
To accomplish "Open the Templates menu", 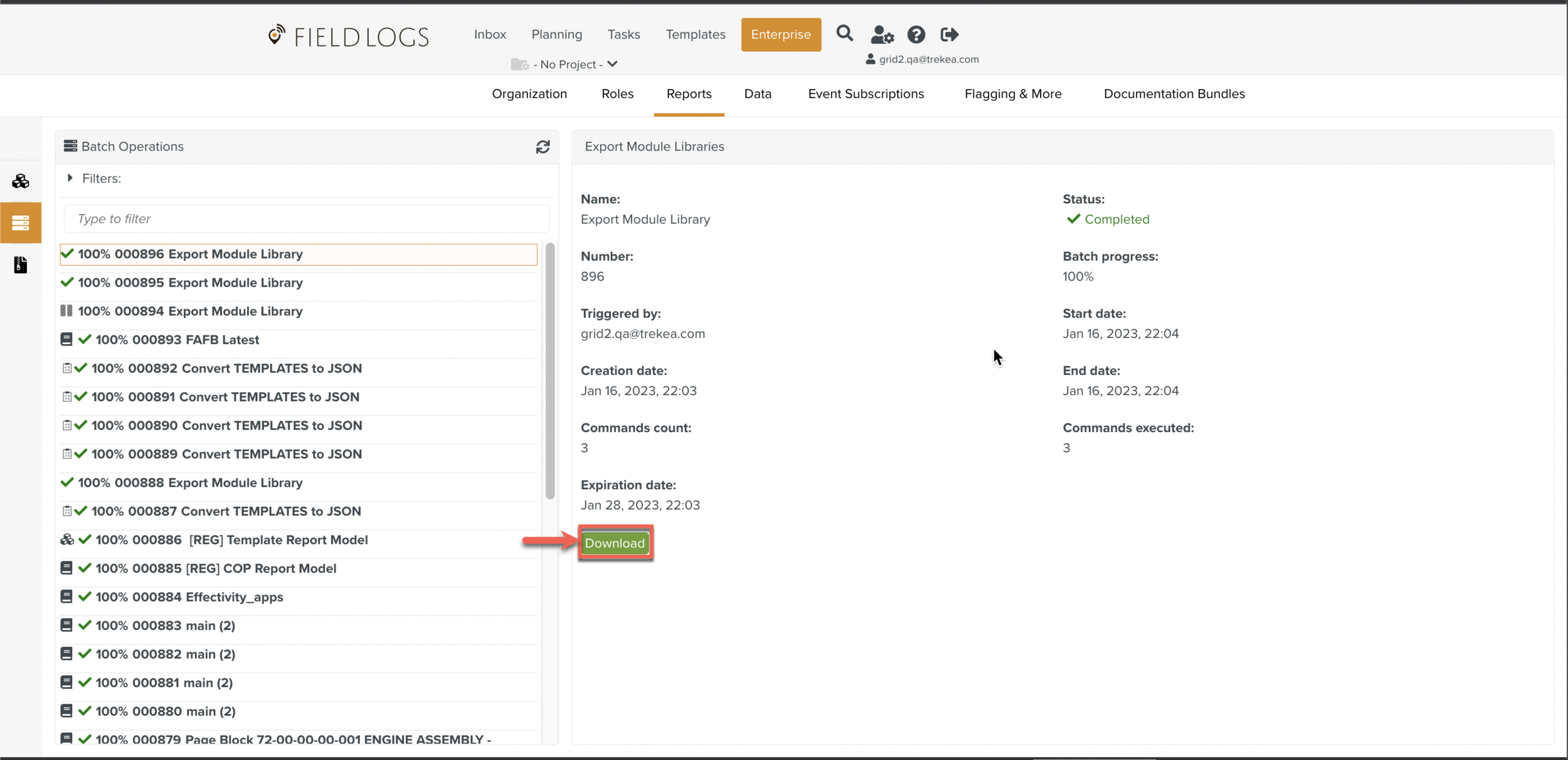I will click(x=695, y=34).
